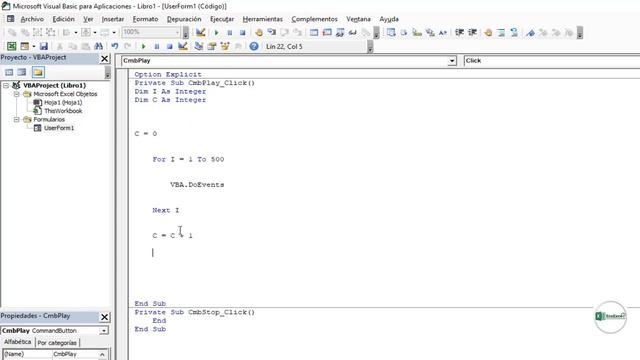The image size is (640, 360).
Task: Open the Ayuda menu
Action: pyautogui.click(x=389, y=19)
